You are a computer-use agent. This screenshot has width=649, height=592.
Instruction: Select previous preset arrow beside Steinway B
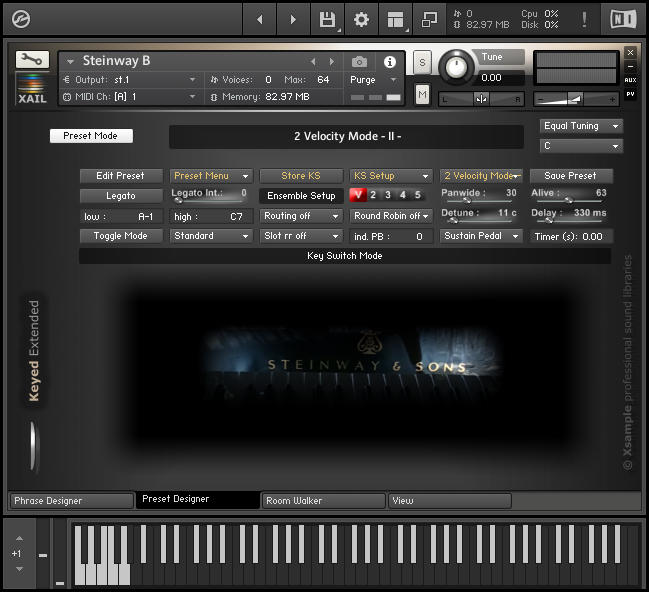pyautogui.click(x=313, y=62)
